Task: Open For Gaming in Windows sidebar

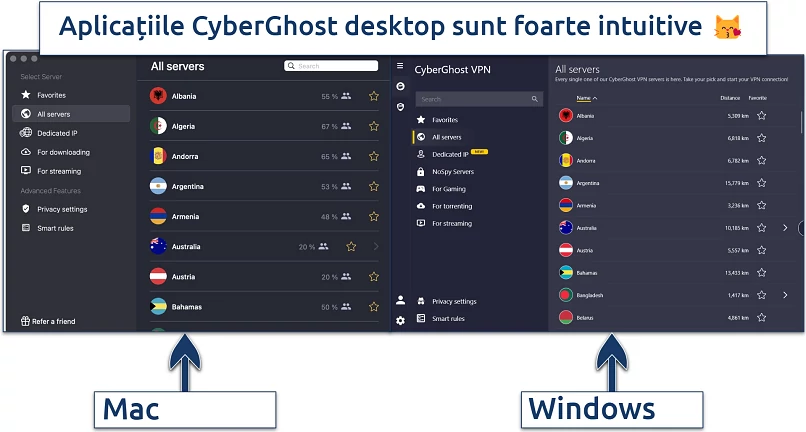Action: [x=441, y=189]
